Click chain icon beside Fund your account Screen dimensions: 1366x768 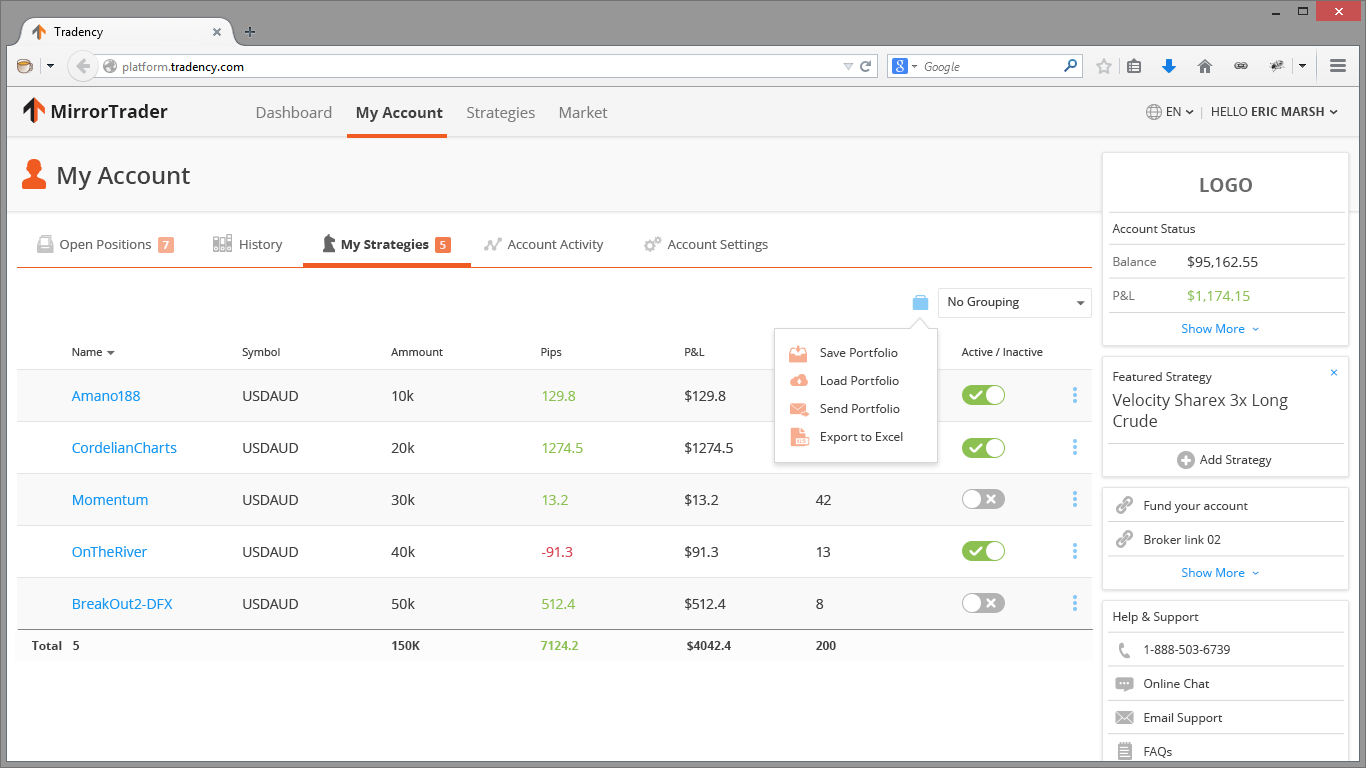point(1124,505)
